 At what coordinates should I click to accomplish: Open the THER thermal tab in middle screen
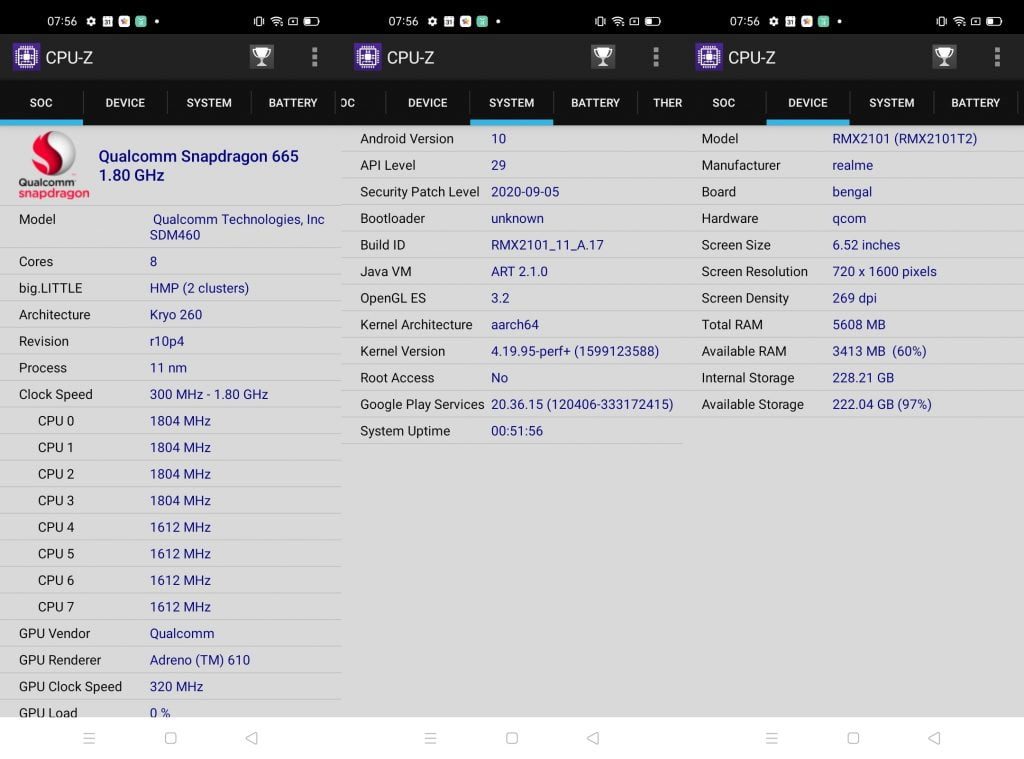tap(667, 103)
